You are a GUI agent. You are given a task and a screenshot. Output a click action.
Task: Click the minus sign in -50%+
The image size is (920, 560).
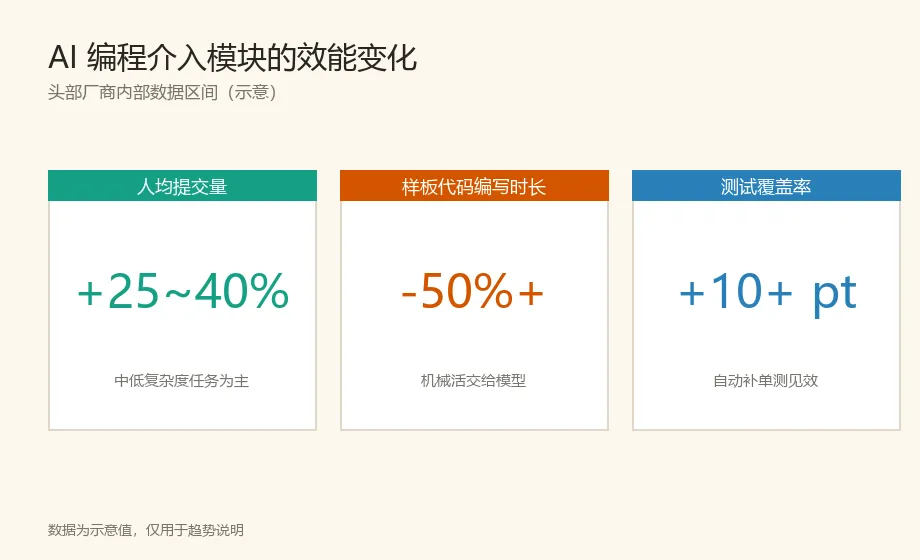[x=408, y=295]
